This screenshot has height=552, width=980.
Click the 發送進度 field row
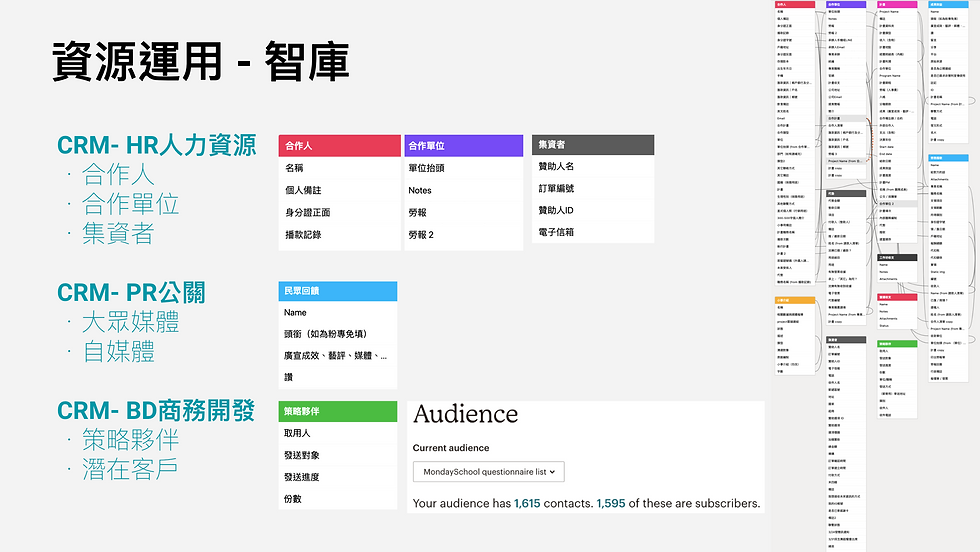[x=338, y=476]
